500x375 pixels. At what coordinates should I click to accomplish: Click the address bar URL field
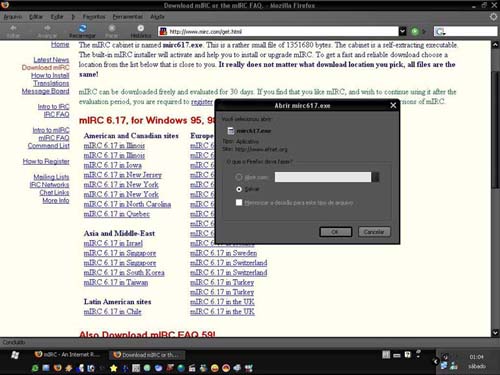278,32
